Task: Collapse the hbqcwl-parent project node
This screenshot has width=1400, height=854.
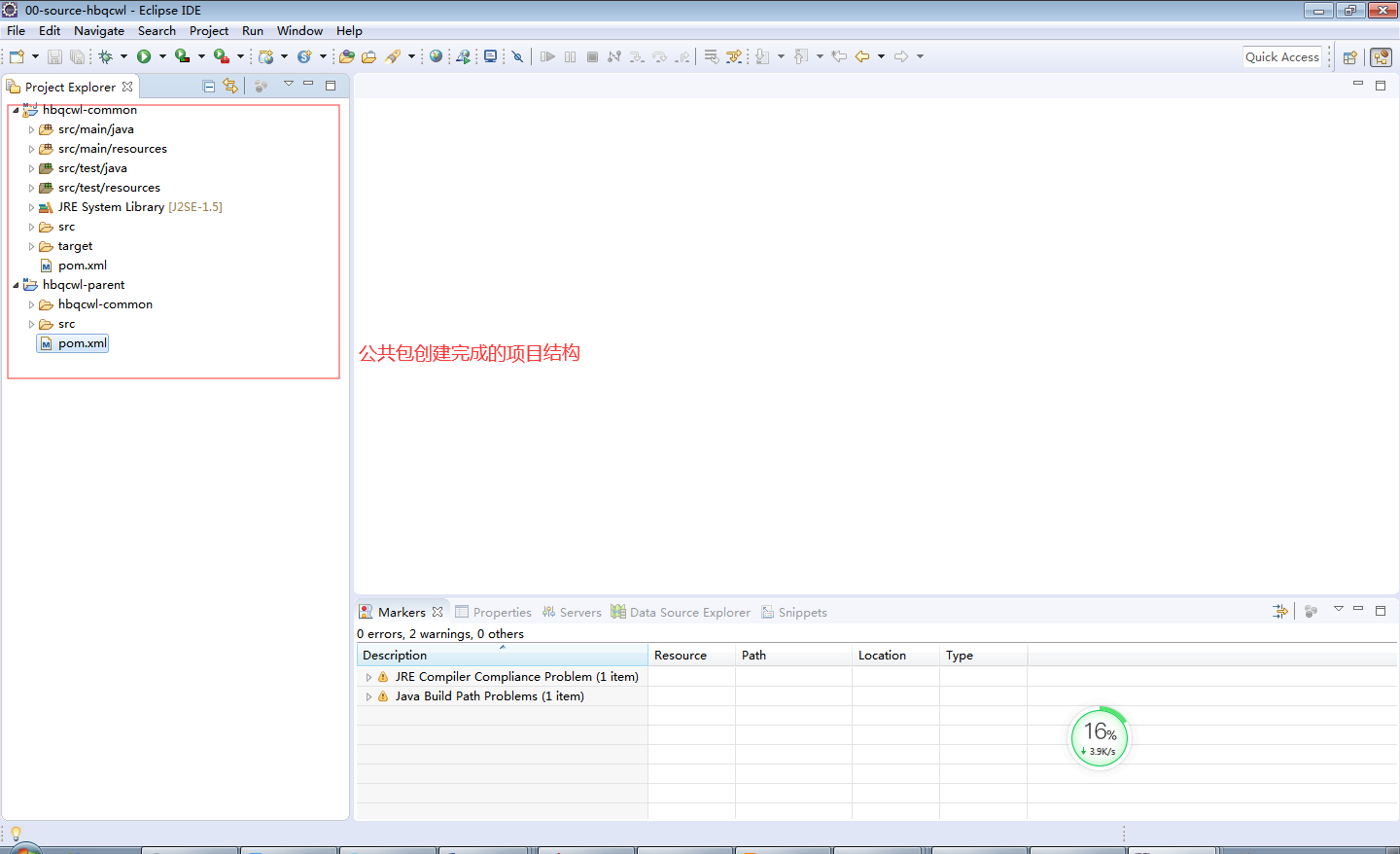Action: pos(16,285)
